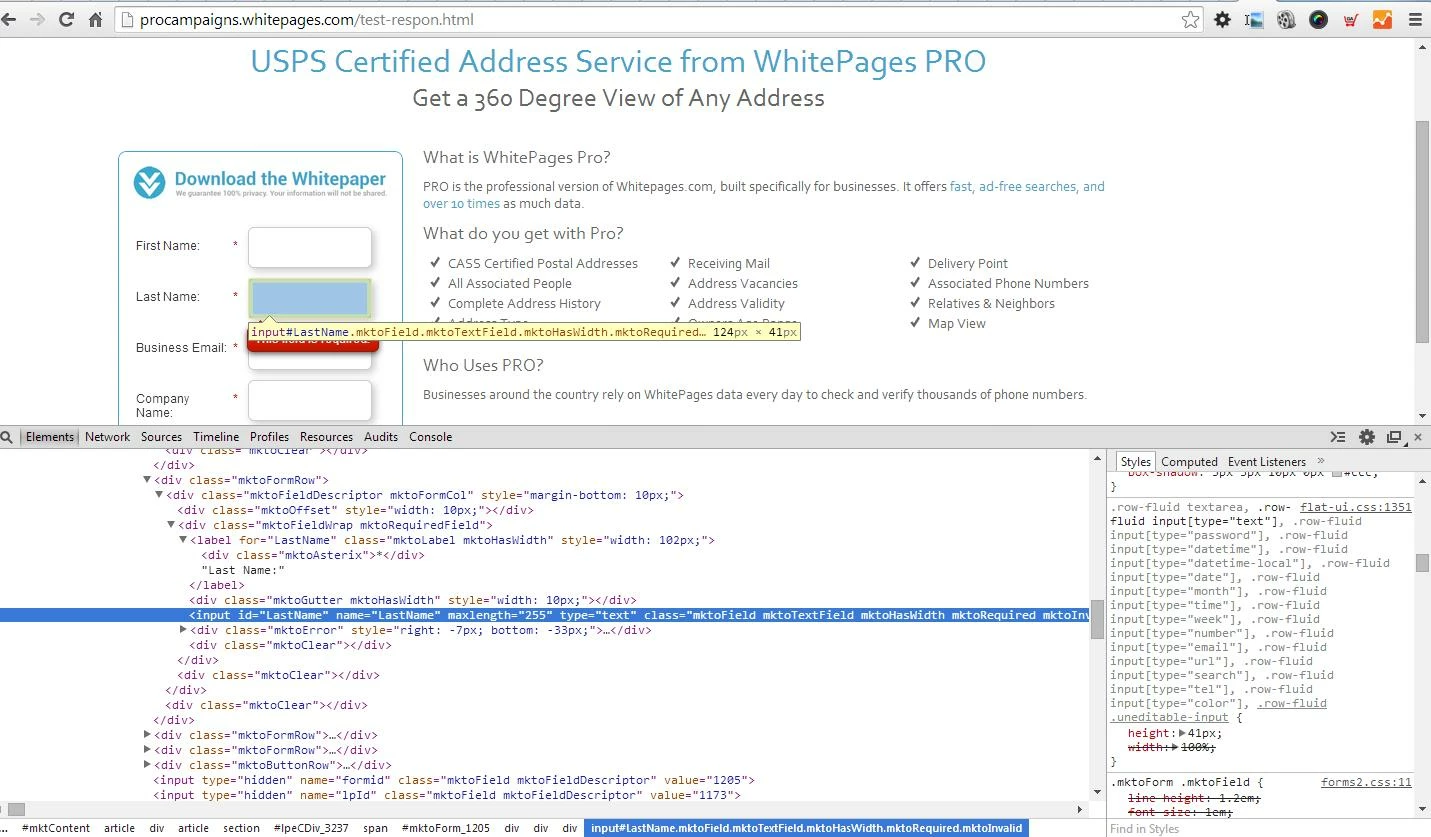Click the orange analytics chart extension icon
The image size is (1431, 837).
tap(1382, 19)
